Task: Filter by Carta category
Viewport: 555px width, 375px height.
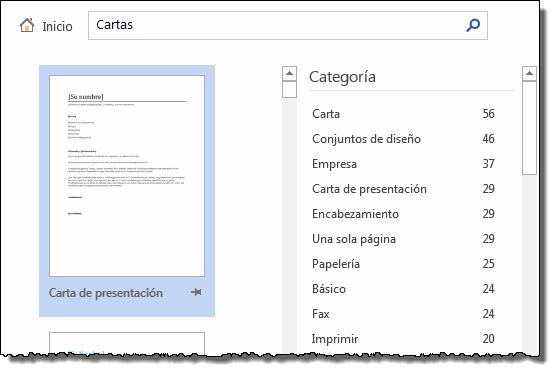Action: point(404,114)
